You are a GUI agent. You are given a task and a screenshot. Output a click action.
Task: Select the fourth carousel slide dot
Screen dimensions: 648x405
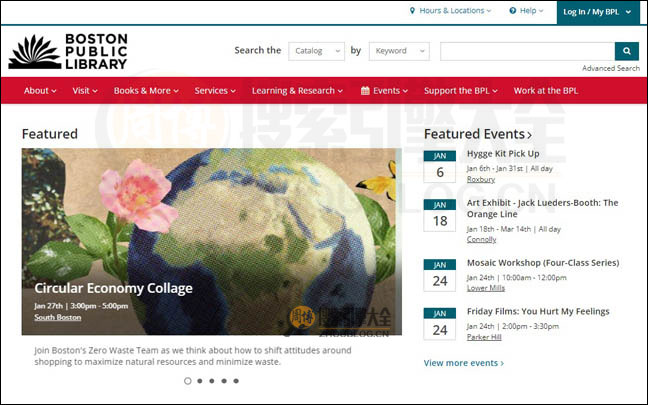coord(224,381)
